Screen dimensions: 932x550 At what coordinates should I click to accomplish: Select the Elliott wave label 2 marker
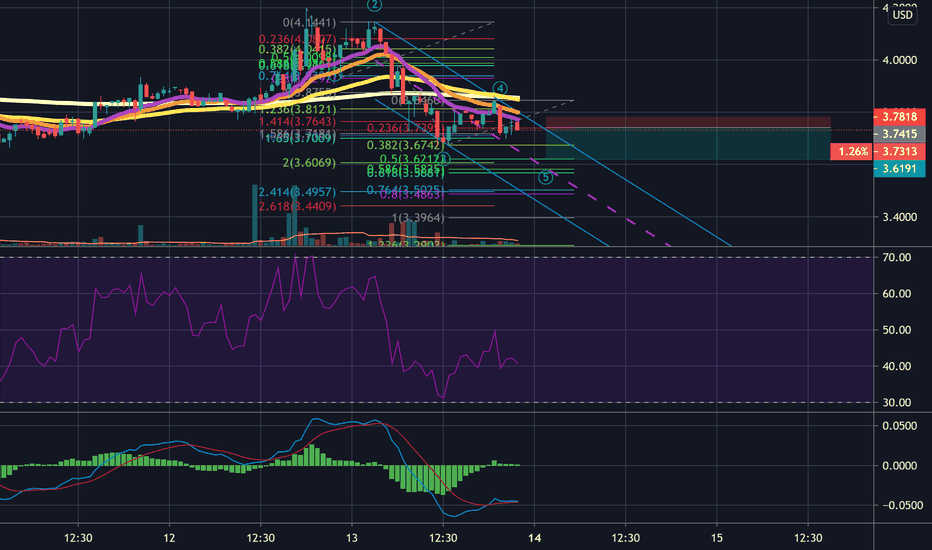374,5
